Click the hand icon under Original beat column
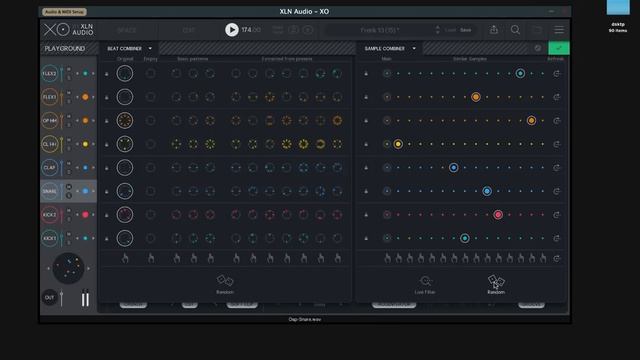Screen dimensions: 640x360 [125, 258]
